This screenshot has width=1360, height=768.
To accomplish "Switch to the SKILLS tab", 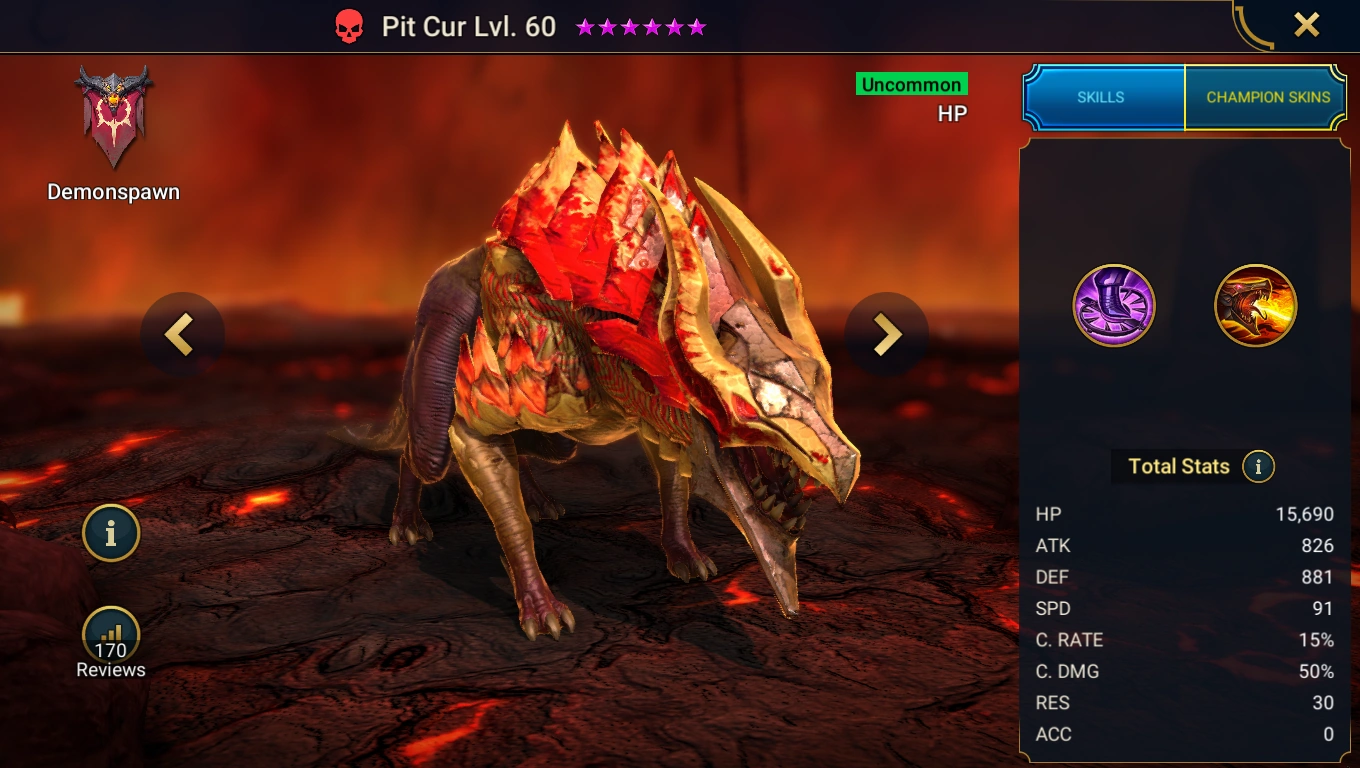I will (x=1101, y=97).
